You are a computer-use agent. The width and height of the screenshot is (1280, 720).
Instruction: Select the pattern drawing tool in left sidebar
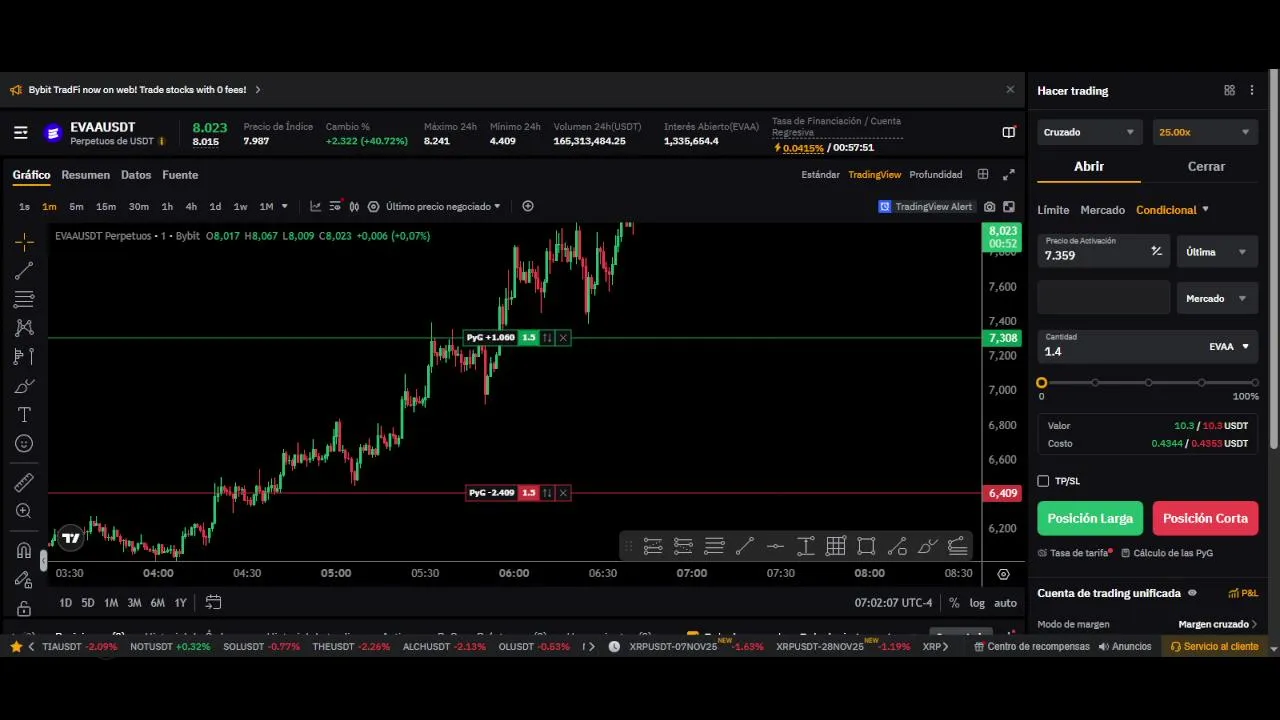(24, 327)
